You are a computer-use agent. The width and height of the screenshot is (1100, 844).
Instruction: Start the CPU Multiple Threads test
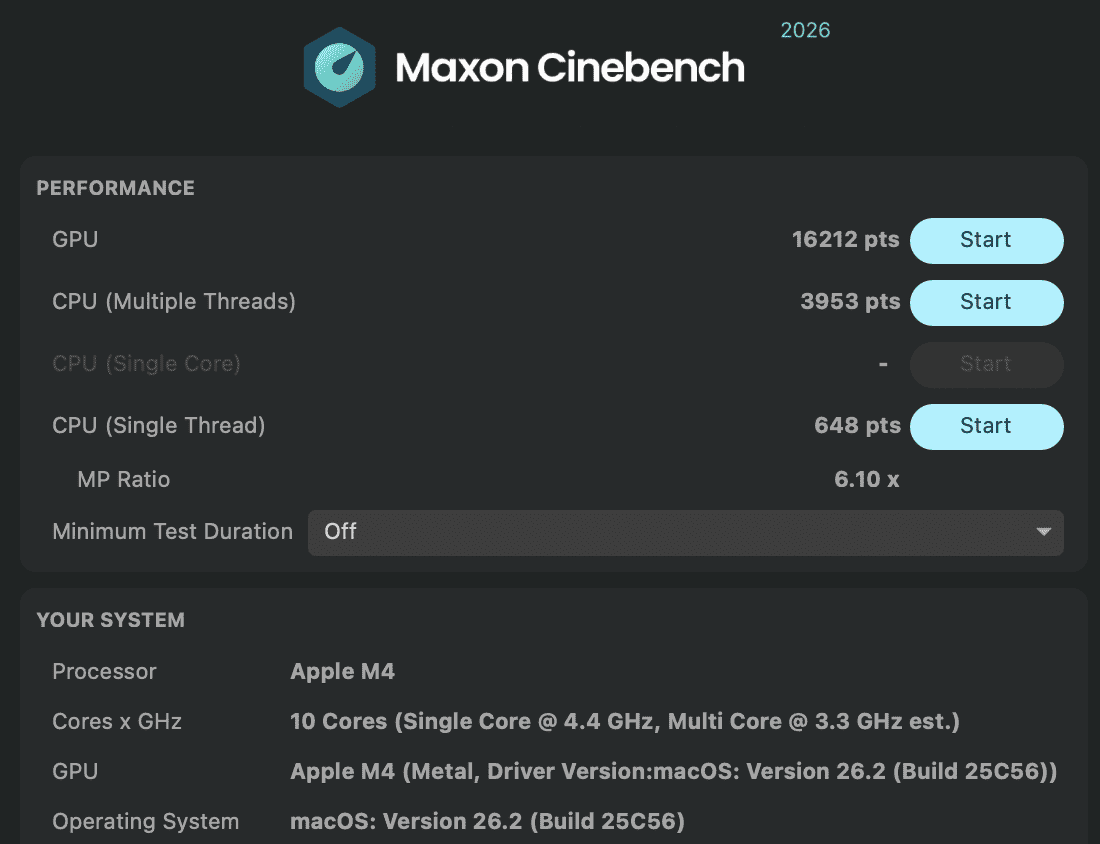(986, 302)
